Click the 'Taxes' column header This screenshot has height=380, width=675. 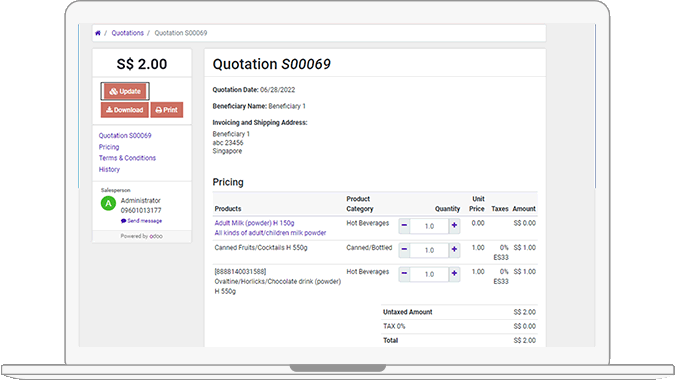500,209
